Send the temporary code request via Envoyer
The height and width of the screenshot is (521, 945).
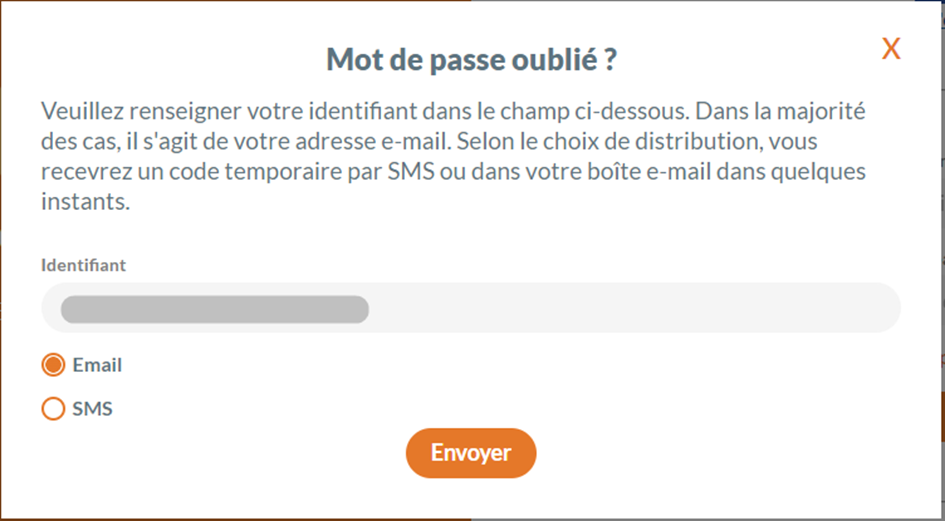(471, 453)
